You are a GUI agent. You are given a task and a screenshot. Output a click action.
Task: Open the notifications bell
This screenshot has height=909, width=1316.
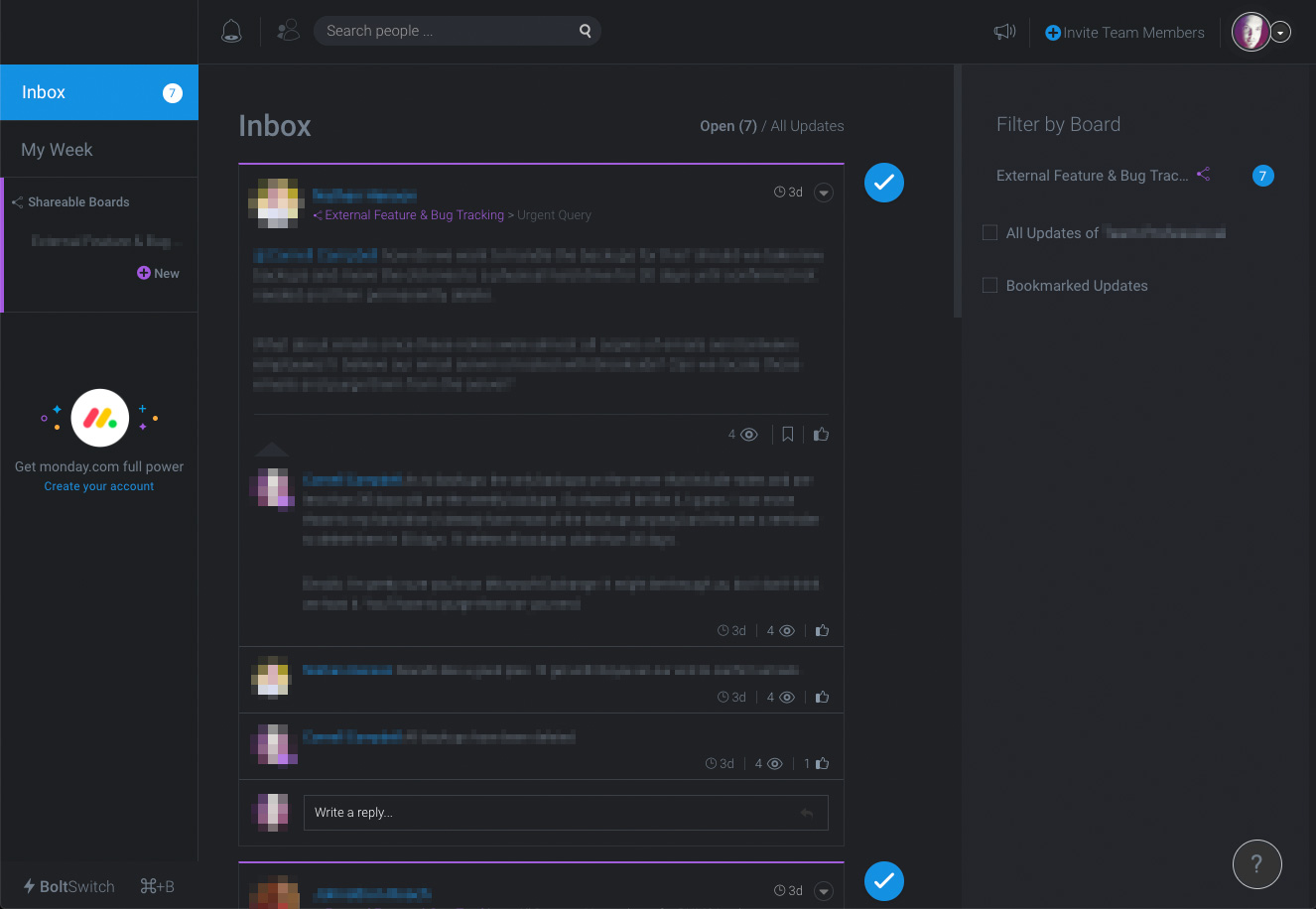pos(231,31)
